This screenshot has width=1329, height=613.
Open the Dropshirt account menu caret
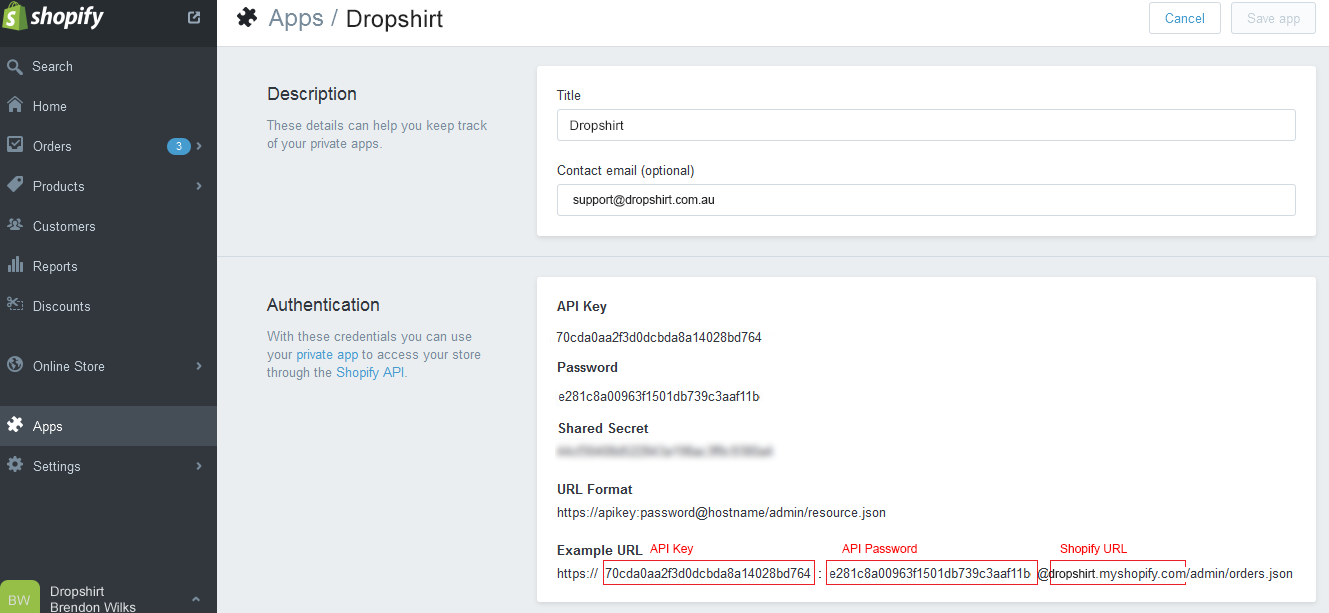point(195,598)
